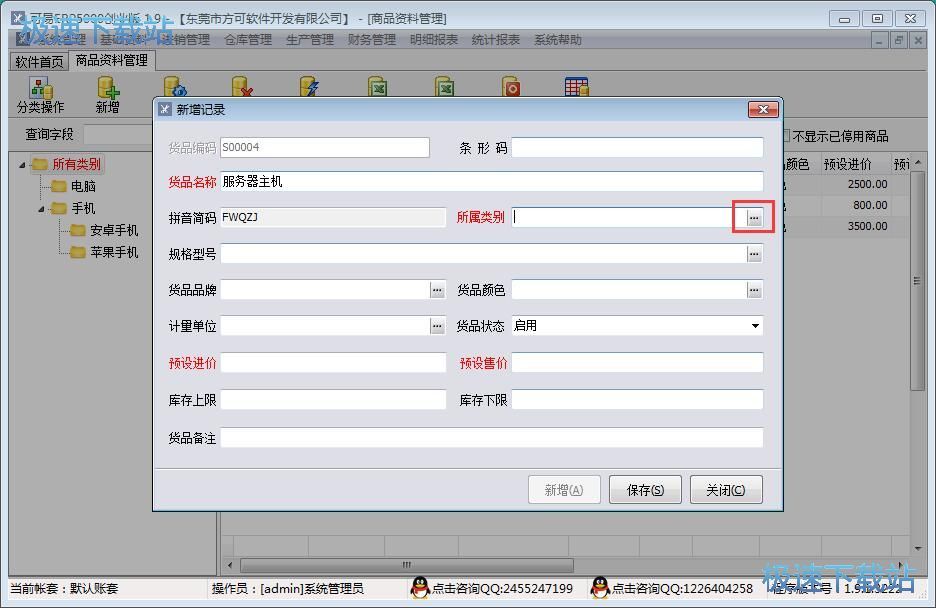Click 点击咨询QQ:1226404258 link
The image size is (936, 608).
pos(682,588)
